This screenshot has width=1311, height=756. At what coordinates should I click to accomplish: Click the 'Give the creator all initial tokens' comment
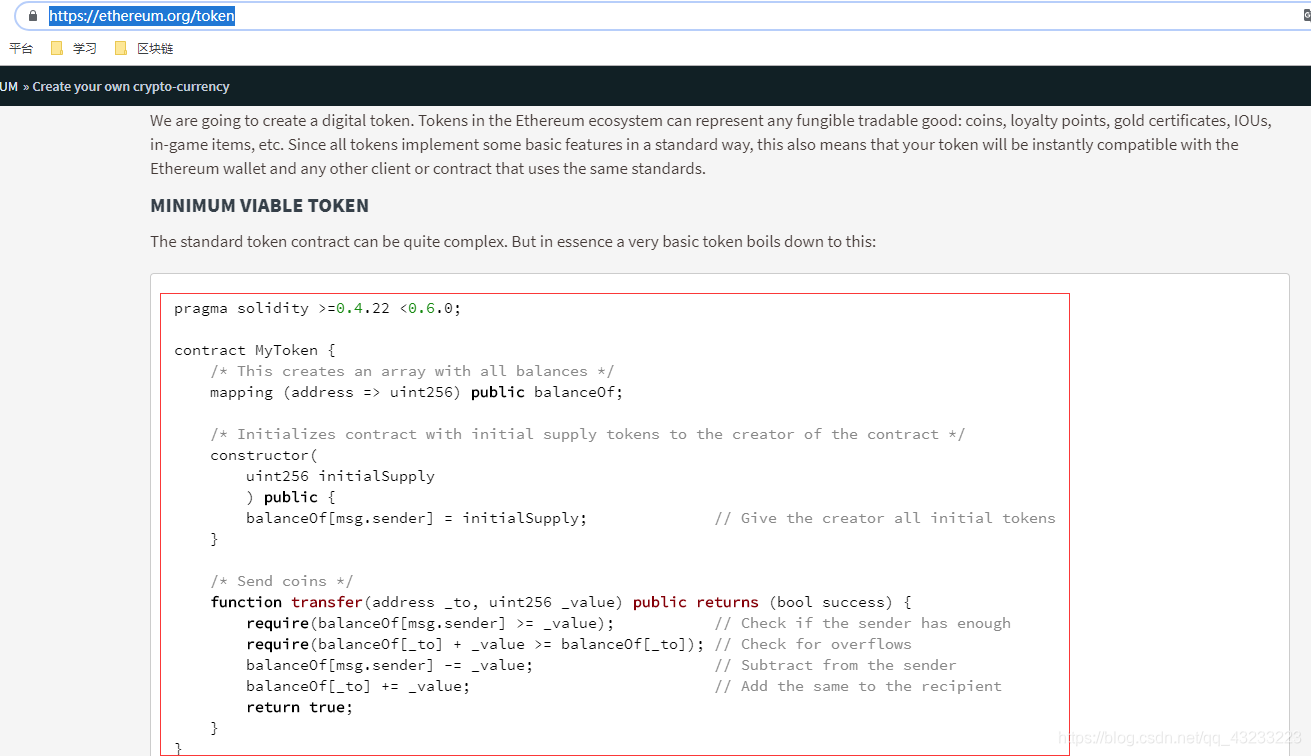click(x=885, y=518)
